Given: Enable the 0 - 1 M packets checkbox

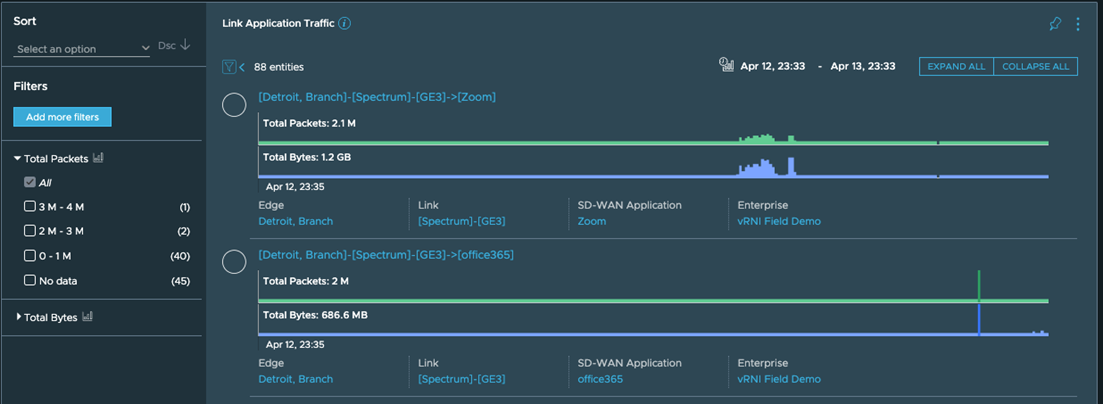Looking at the screenshot, I should point(30,256).
